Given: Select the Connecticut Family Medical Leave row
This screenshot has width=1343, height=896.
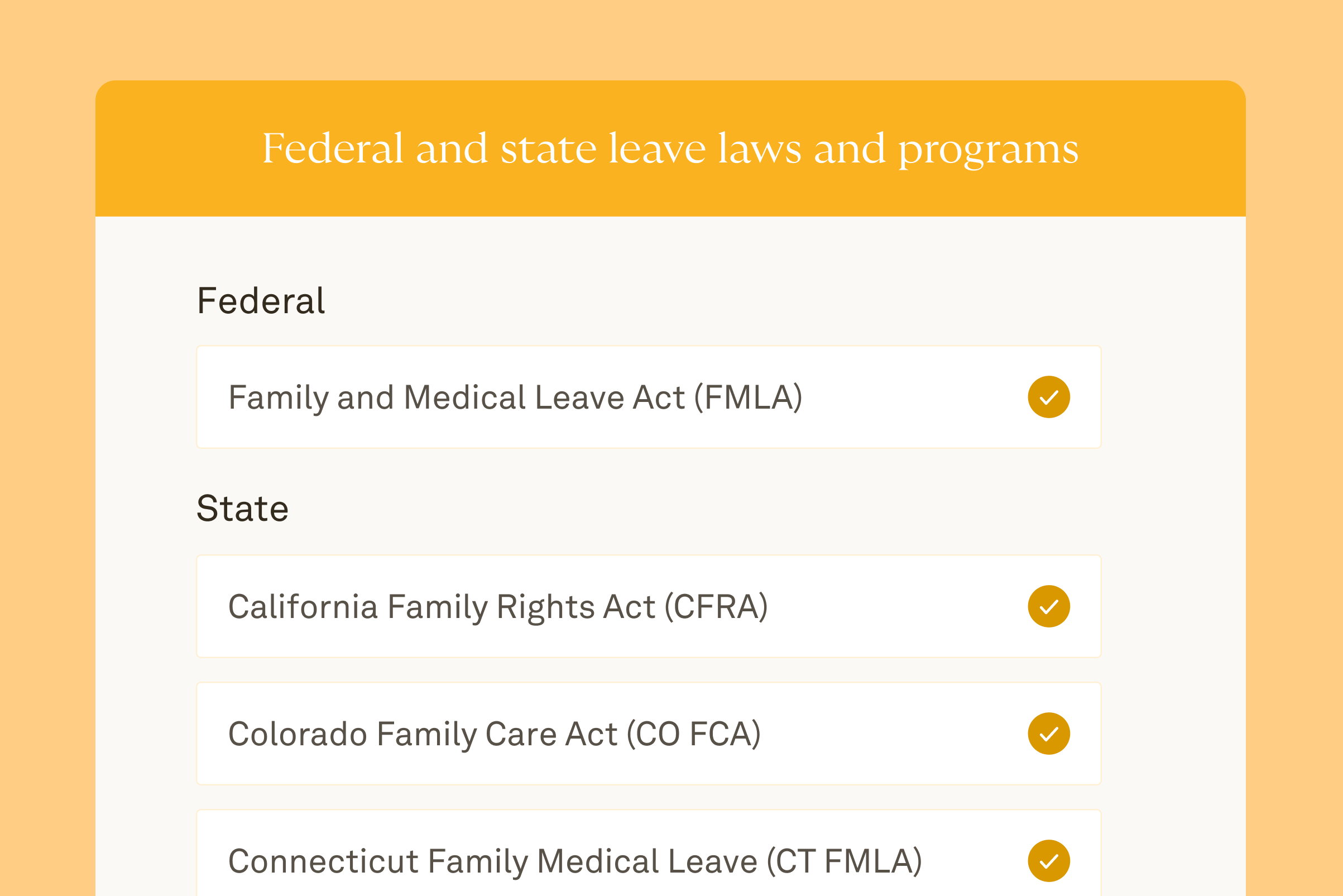Looking at the screenshot, I should [x=649, y=853].
